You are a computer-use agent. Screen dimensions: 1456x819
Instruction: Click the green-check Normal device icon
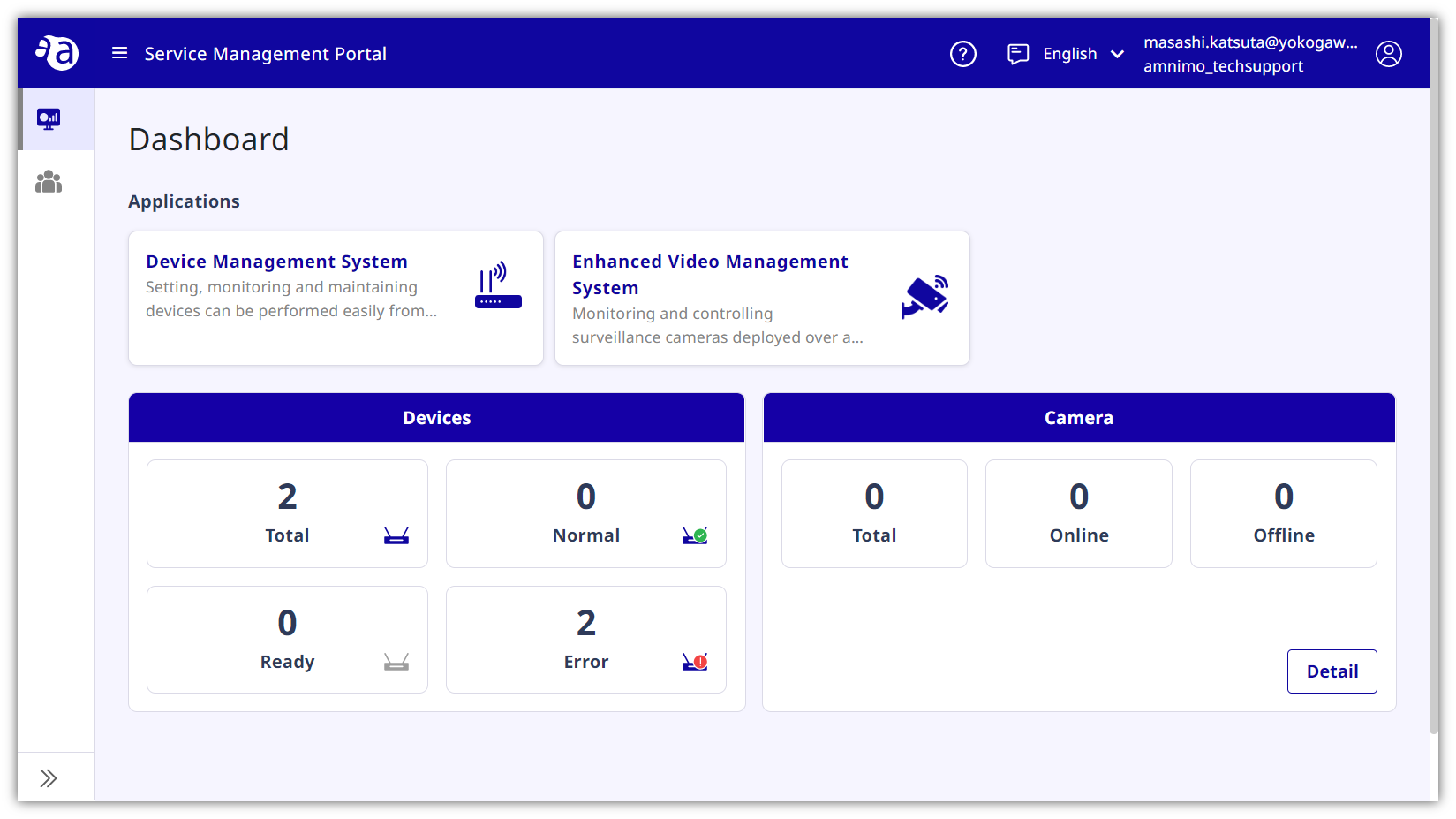click(x=694, y=535)
